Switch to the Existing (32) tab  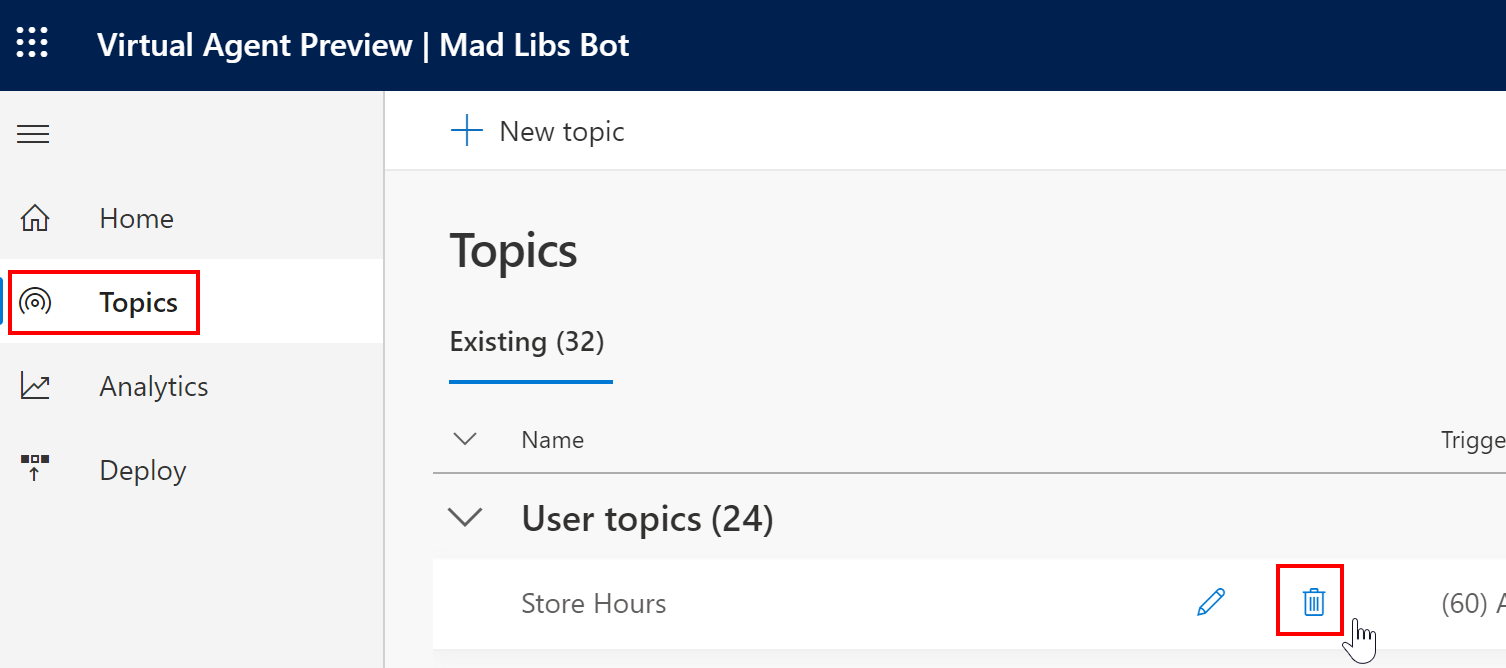[528, 341]
